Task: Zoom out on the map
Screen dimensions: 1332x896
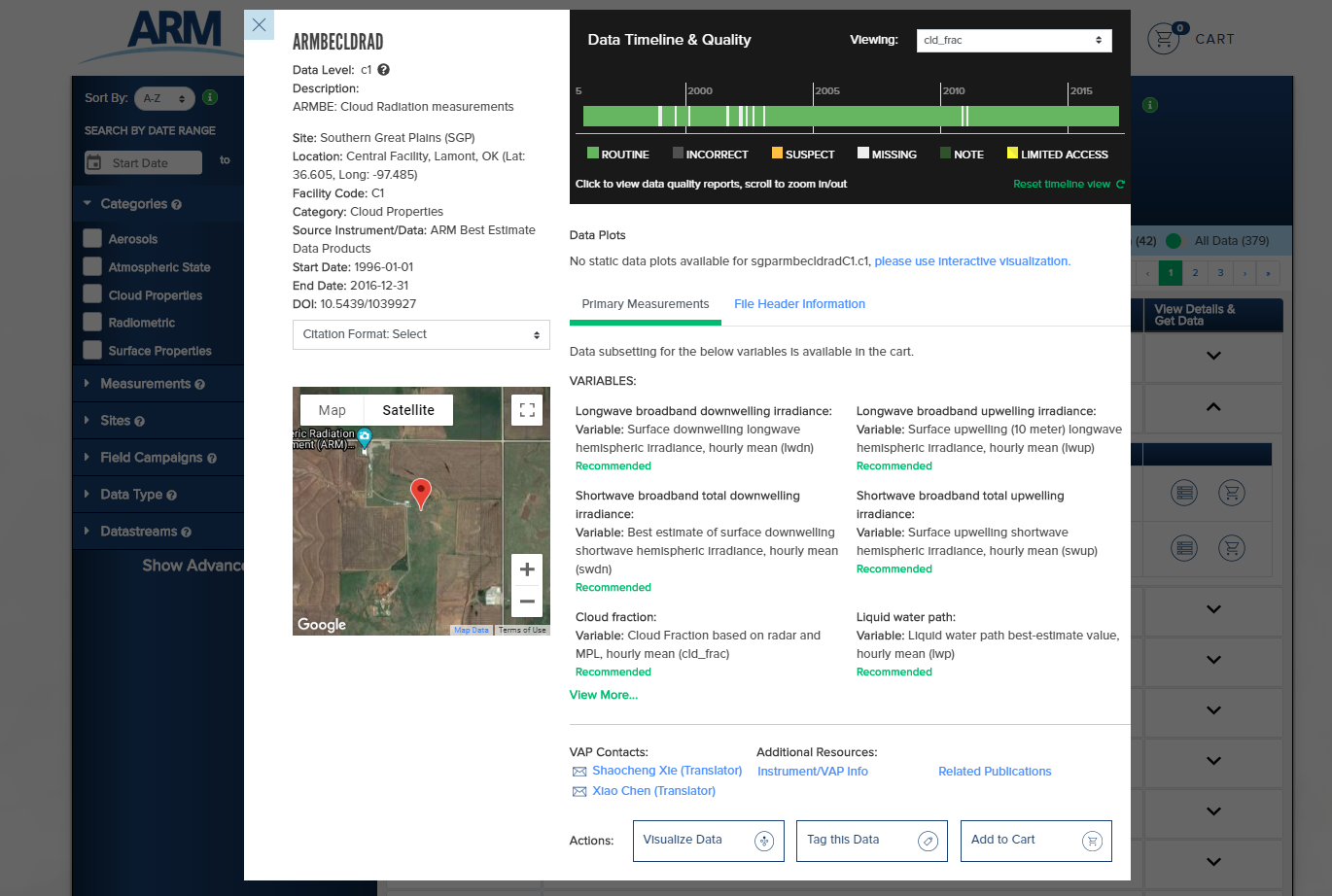Action: [x=527, y=602]
